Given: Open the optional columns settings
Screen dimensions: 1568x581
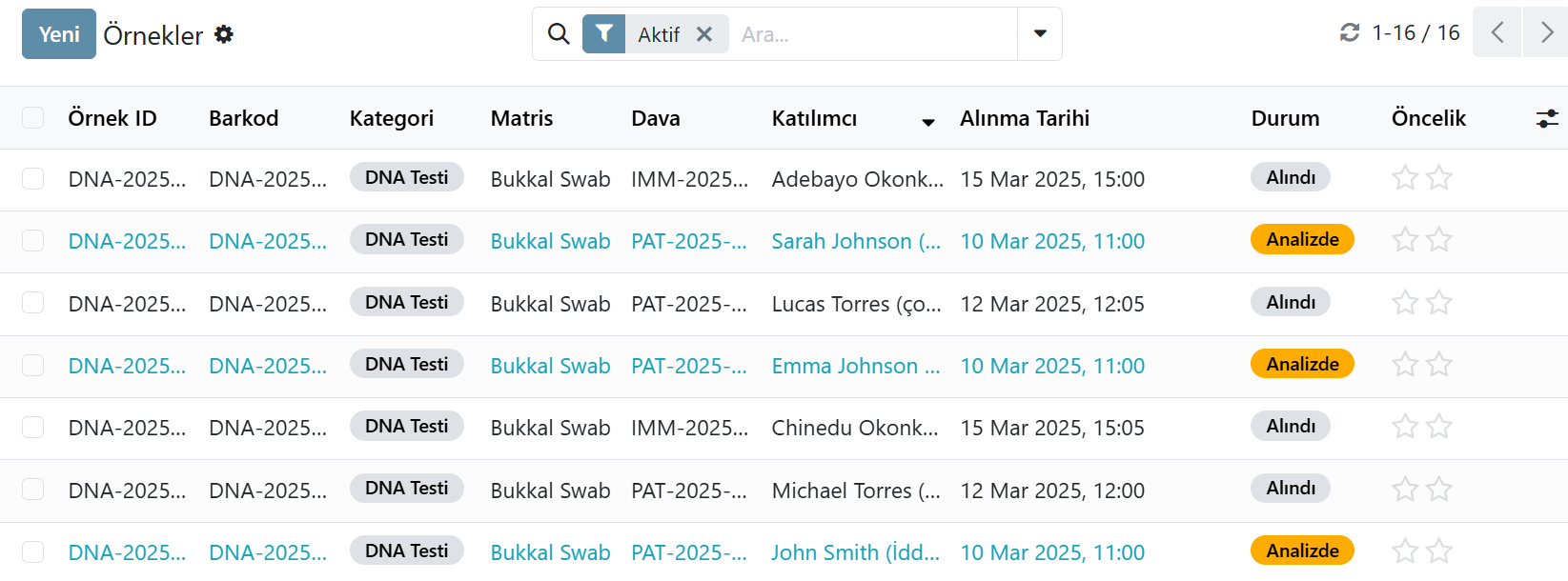Looking at the screenshot, I should pos(1547,118).
